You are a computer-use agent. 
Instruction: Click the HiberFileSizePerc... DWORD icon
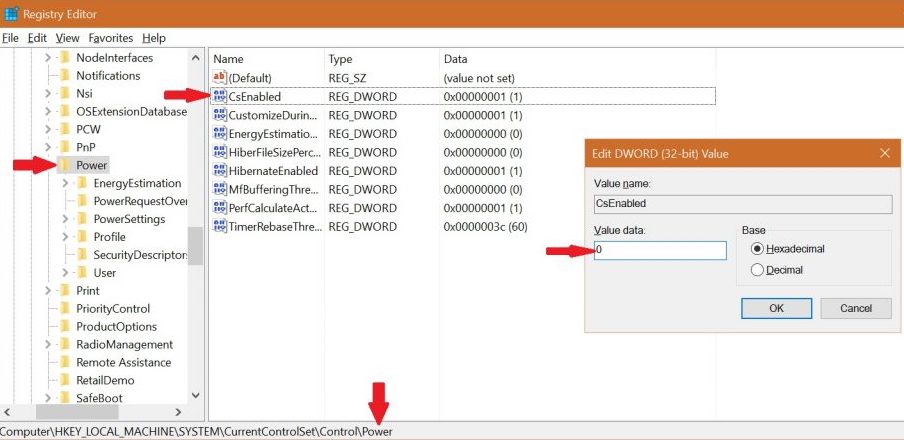[220, 152]
